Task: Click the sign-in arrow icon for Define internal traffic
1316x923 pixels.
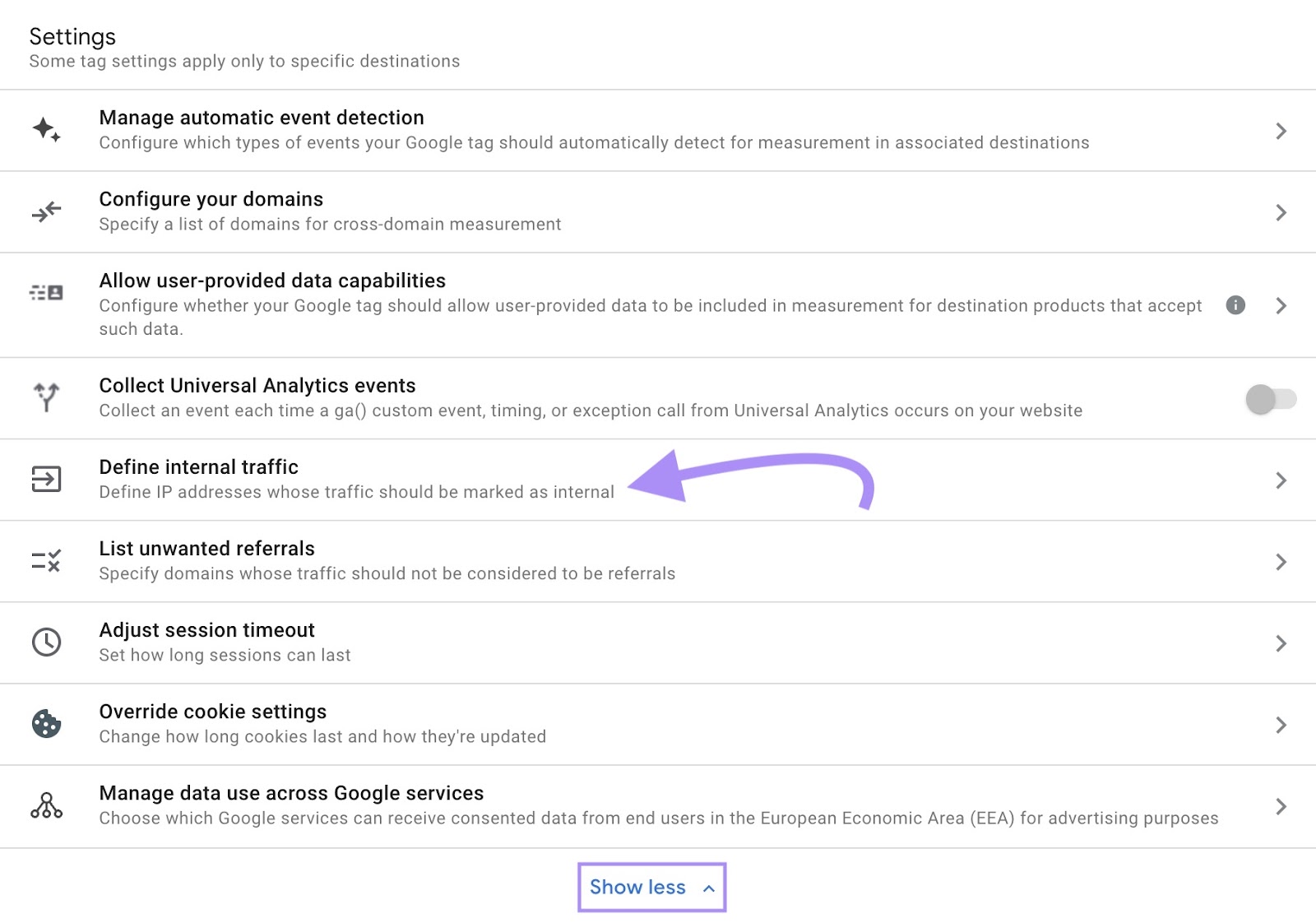Action: 45,479
